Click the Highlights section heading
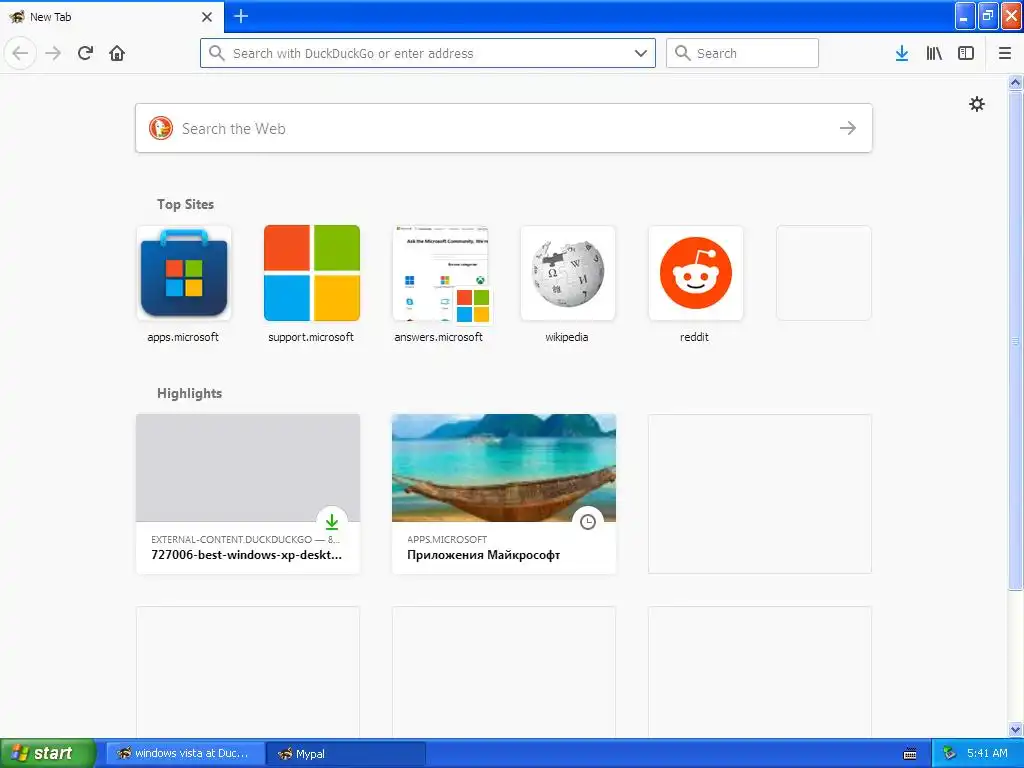1024x768 pixels. (x=189, y=393)
